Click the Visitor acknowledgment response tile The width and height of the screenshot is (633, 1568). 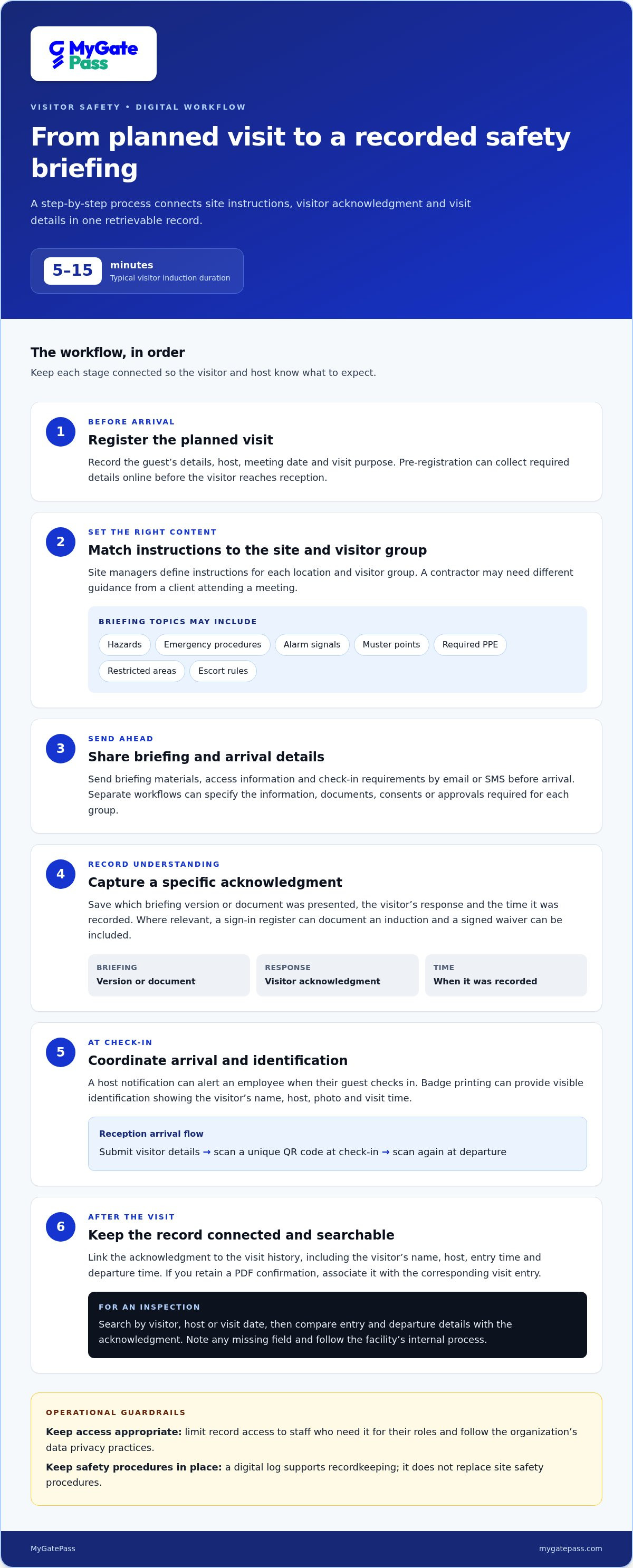pos(338,975)
